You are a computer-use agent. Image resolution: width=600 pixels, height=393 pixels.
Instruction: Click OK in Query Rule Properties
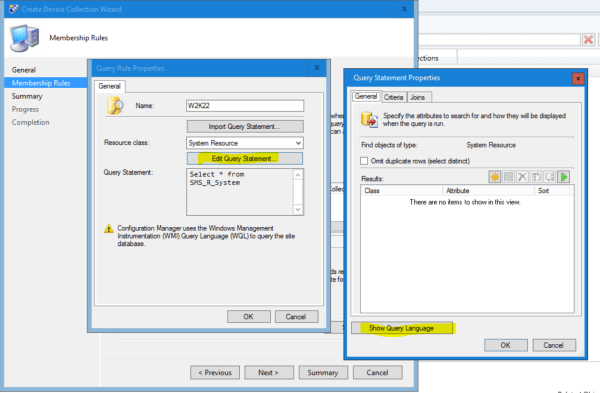(x=249, y=316)
